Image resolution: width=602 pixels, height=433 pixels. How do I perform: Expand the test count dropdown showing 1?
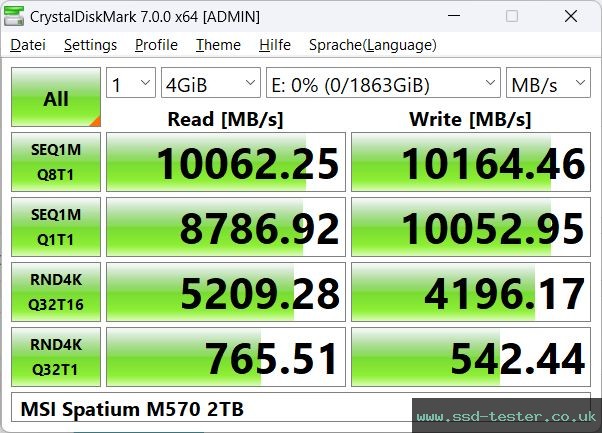point(131,83)
